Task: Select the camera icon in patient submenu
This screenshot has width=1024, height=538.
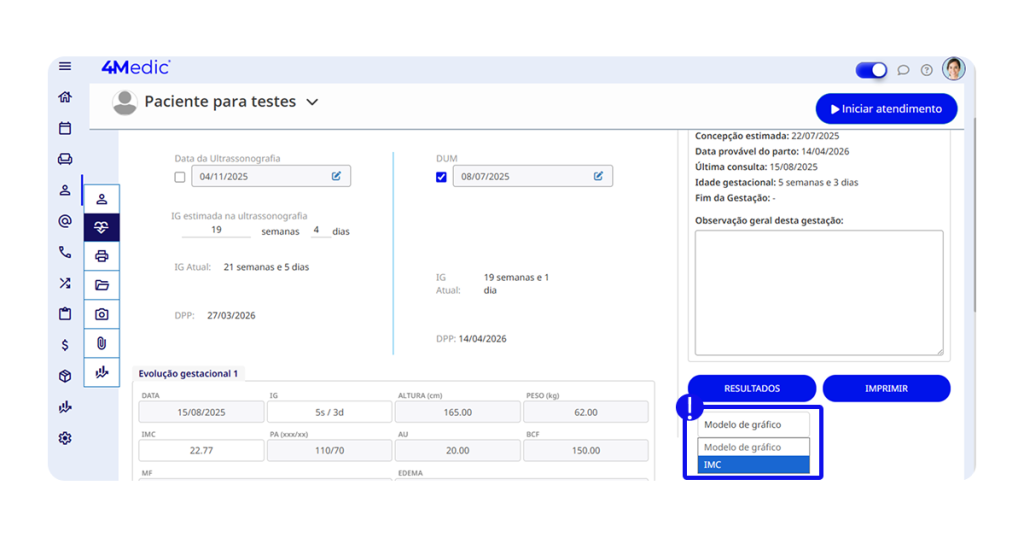Action: point(101,314)
